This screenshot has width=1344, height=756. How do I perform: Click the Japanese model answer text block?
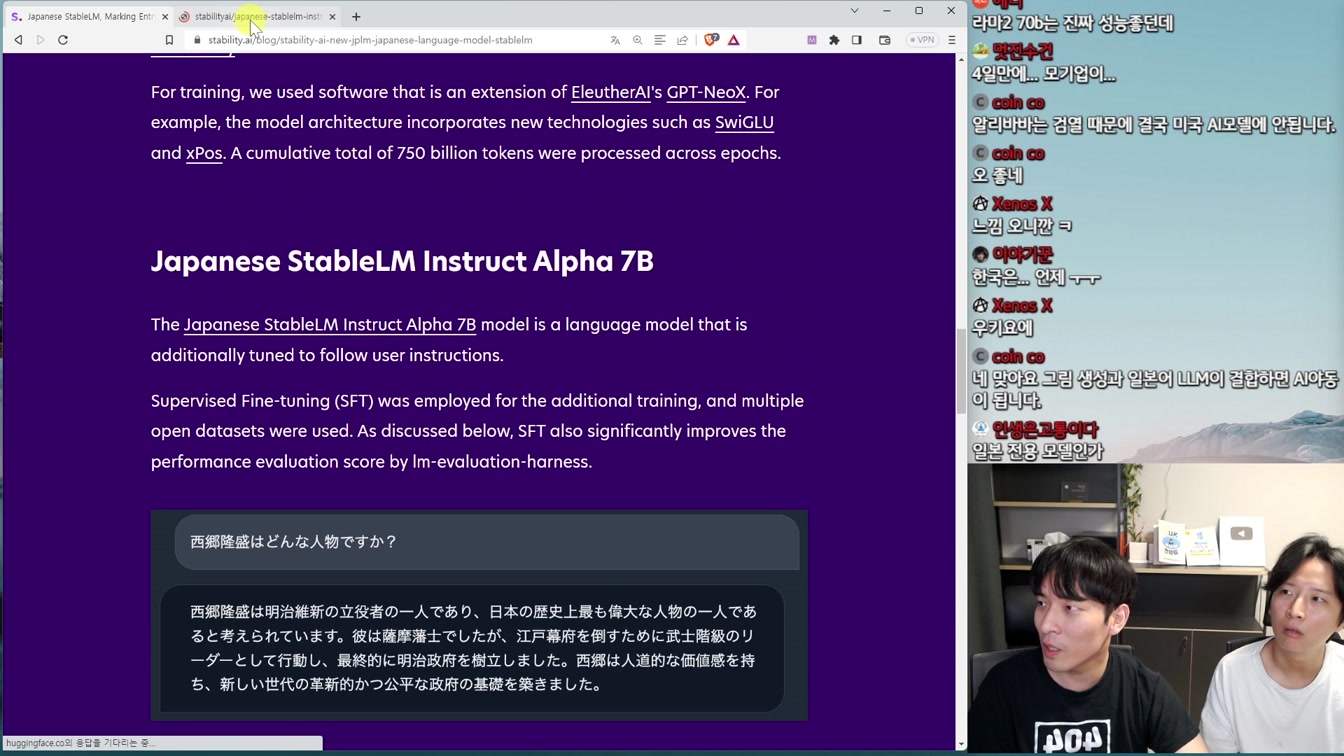point(472,648)
